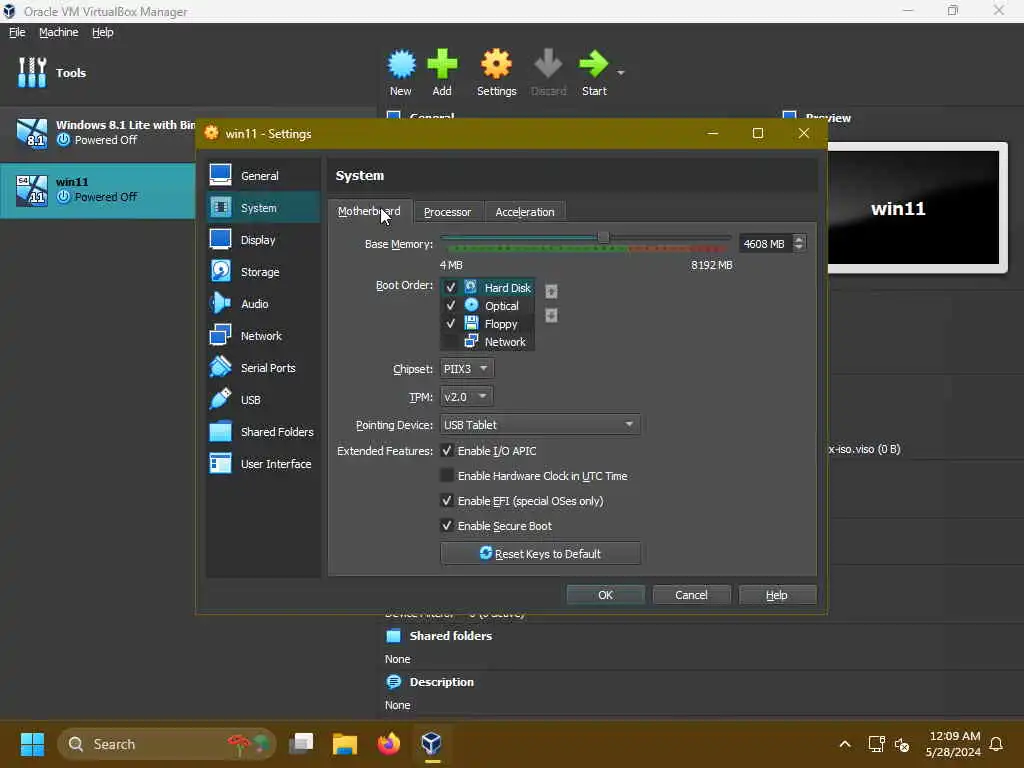The height and width of the screenshot is (768, 1024).
Task: Click Cancel in win11 Settings dialog
Action: click(x=691, y=595)
